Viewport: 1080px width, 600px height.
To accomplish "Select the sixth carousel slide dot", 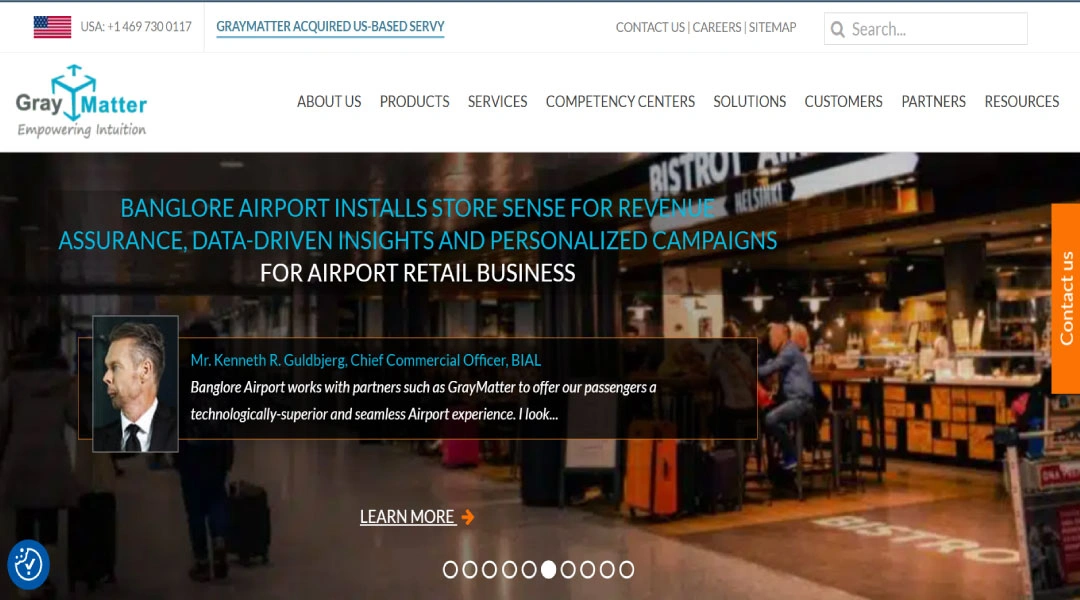I will pyautogui.click(x=548, y=570).
